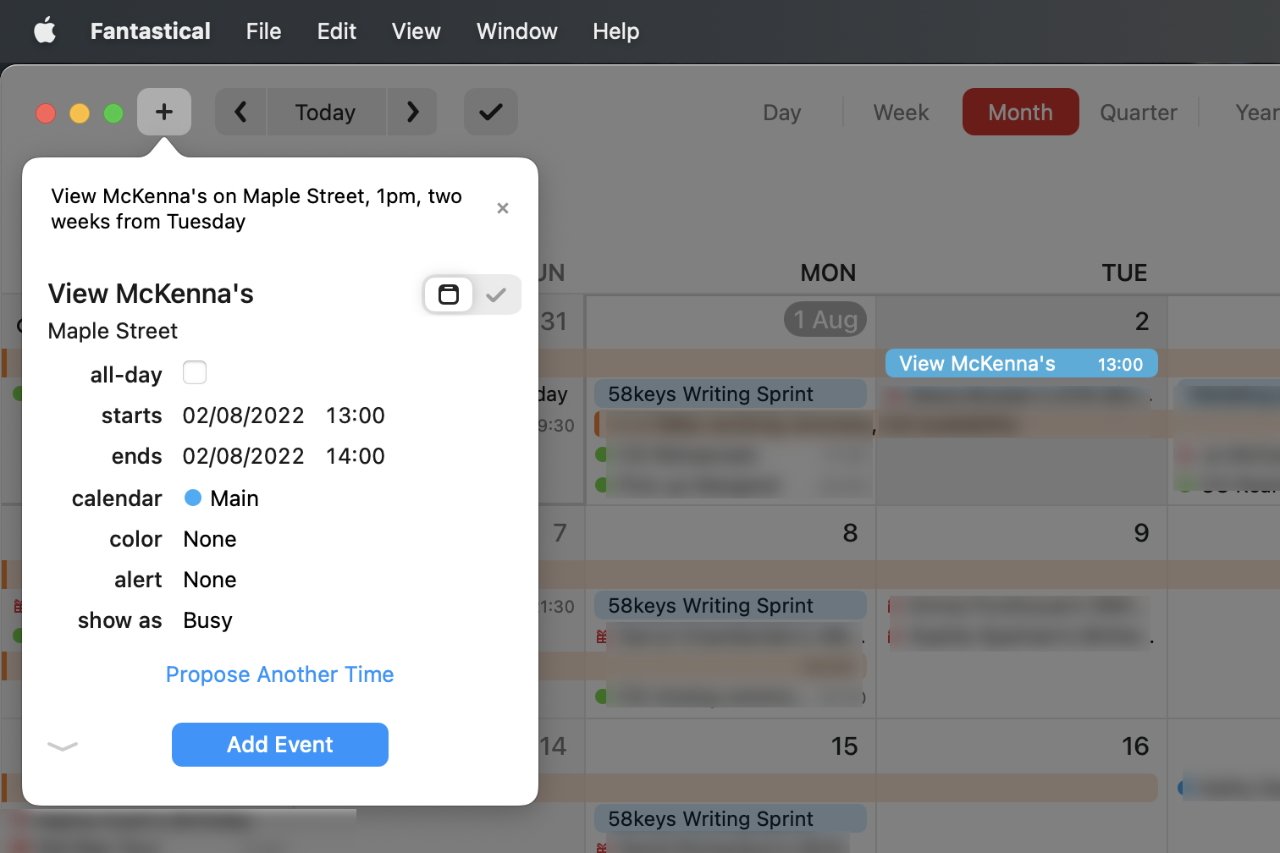The width and height of the screenshot is (1280, 853).
Task: Open the Help menu
Action: click(x=615, y=31)
